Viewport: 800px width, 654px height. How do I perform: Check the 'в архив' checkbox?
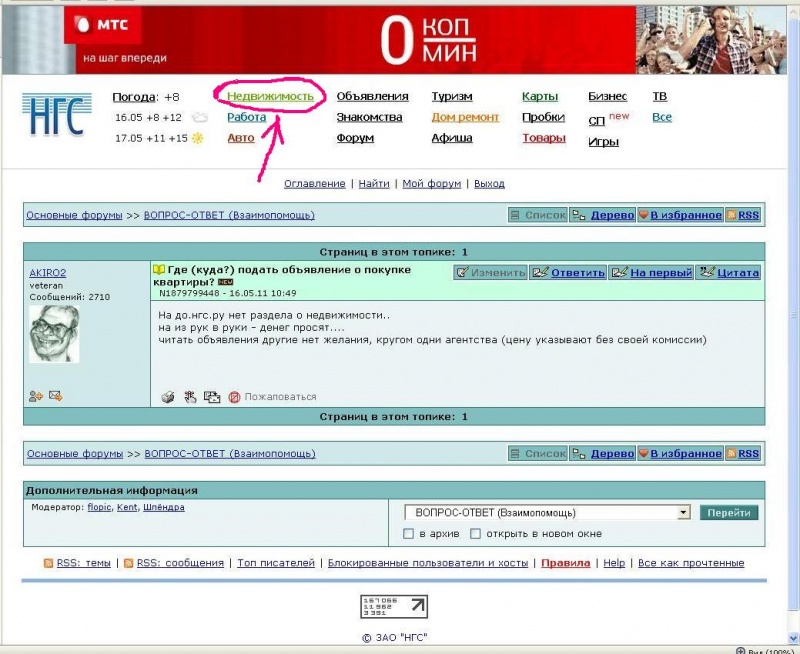click(x=408, y=534)
